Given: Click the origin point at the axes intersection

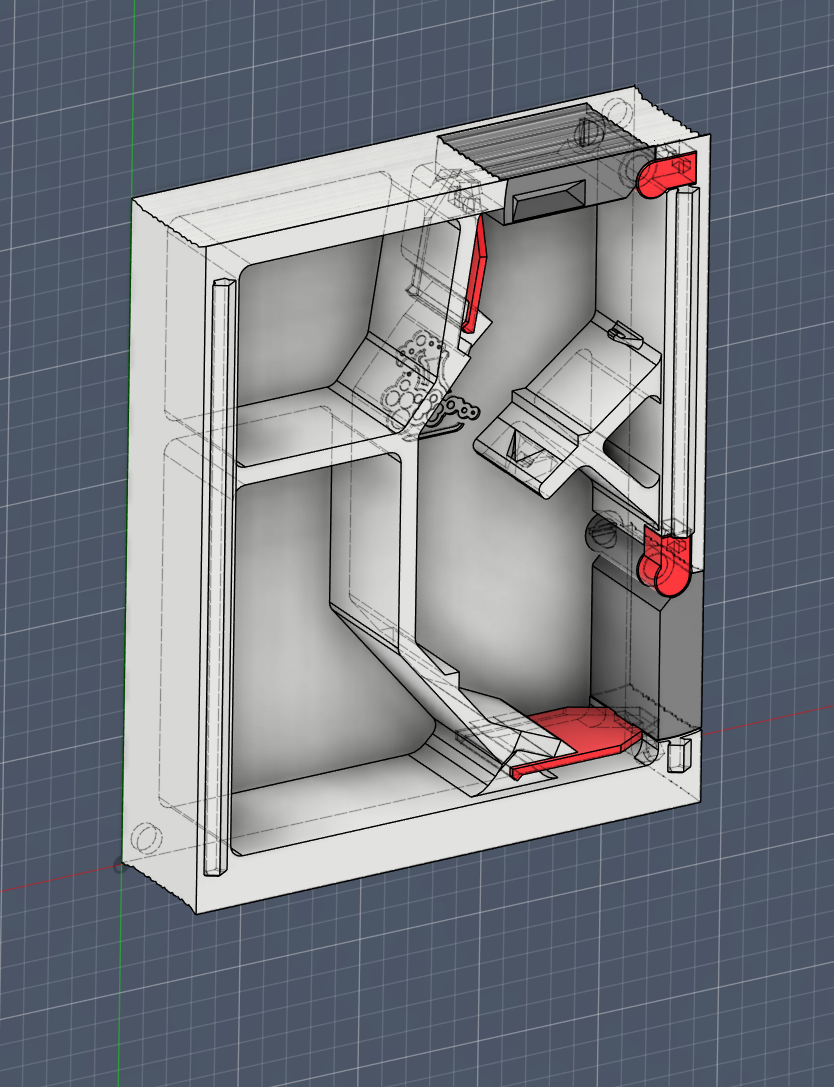Looking at the screenshot, I should (x=119, y=865).
